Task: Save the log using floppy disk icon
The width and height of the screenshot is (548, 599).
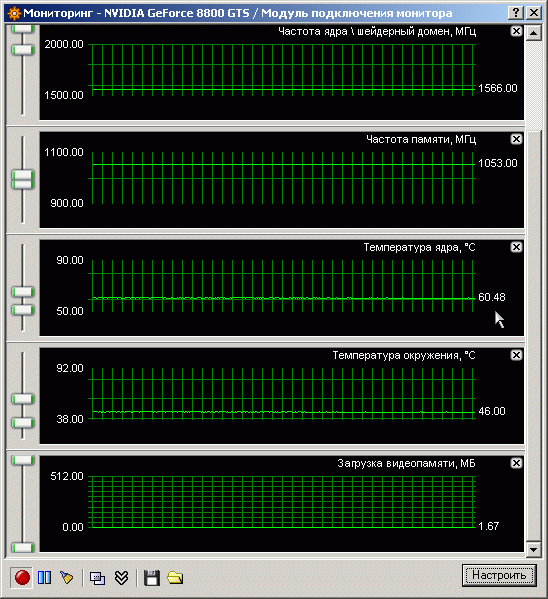Action: (x=152, y=578)
